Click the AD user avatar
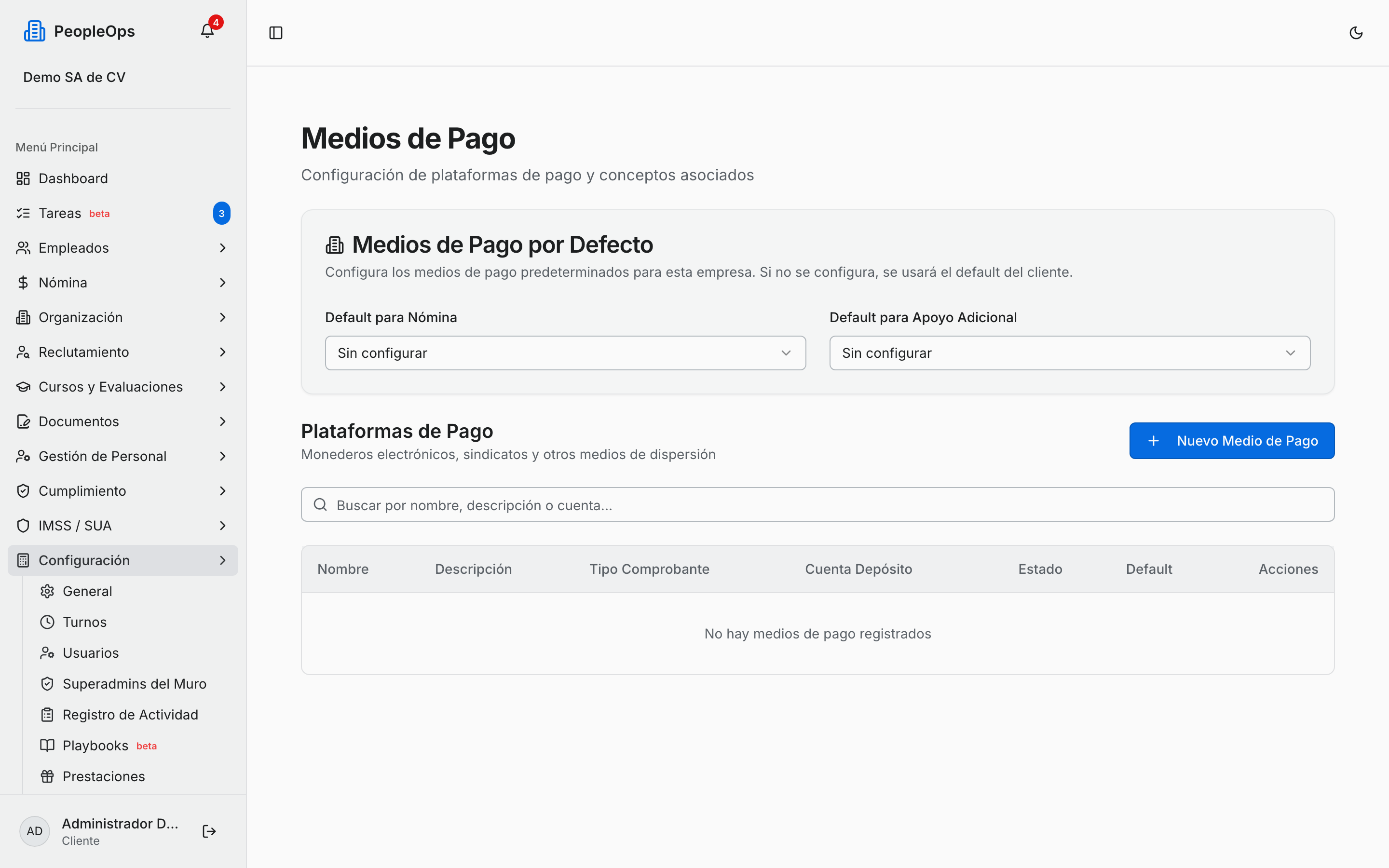 coord(34,831)
